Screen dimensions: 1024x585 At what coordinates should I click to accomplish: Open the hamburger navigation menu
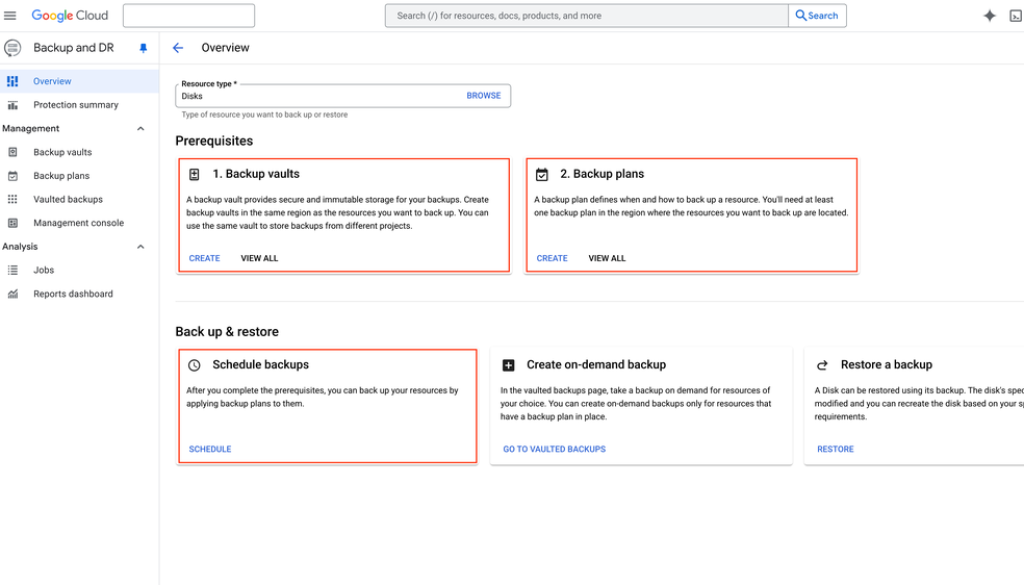click(x=11, y=16)
